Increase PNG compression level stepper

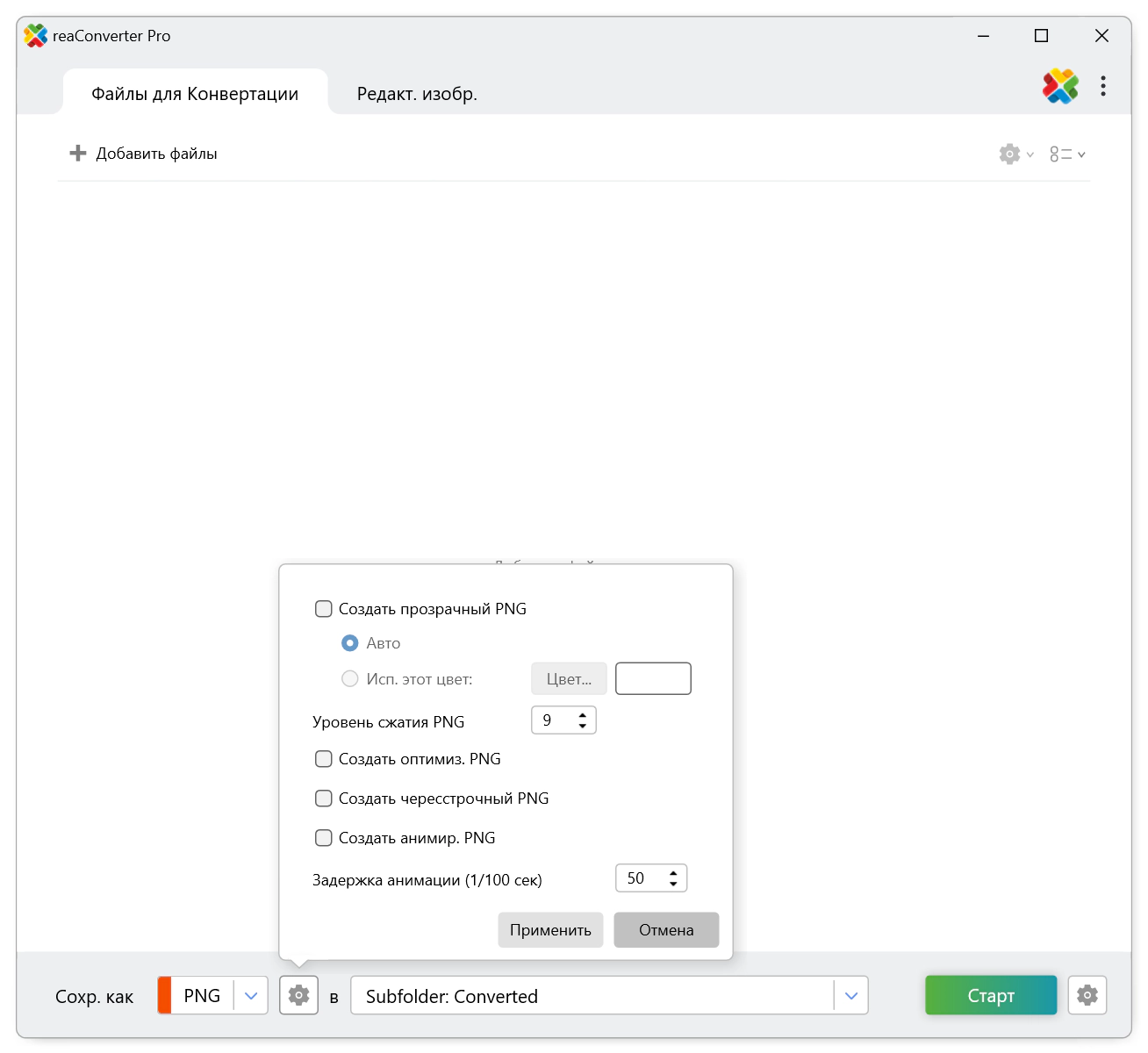point(583,715)
